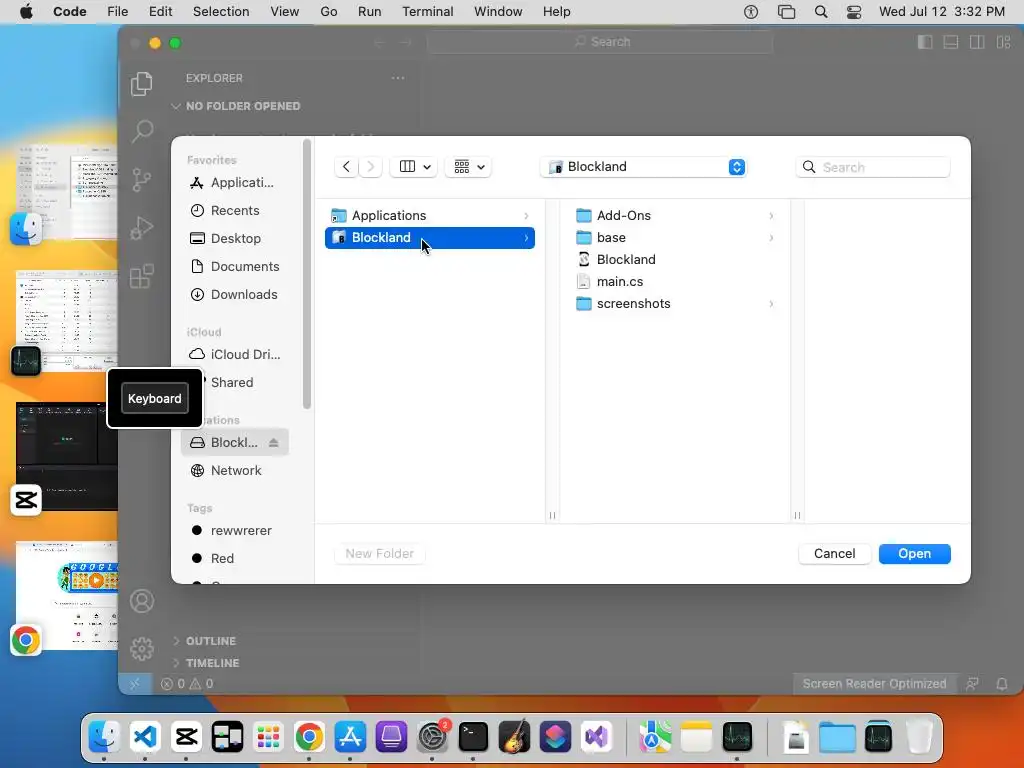Open CapCut from the Dock
This screenshot has height=768, width=1024.
coord(186,737)
